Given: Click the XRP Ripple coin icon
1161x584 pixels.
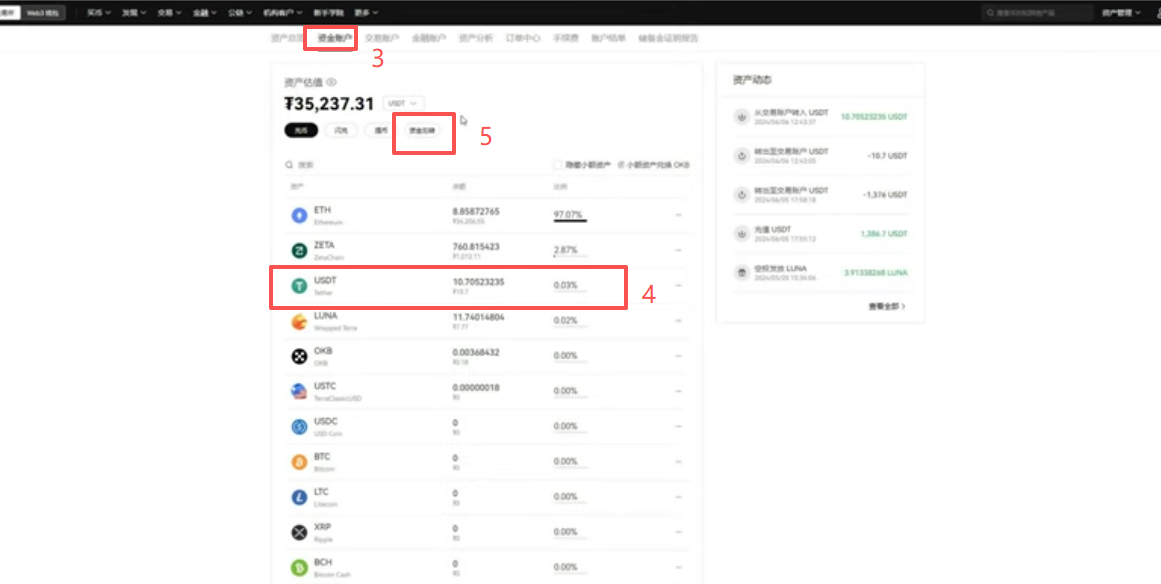Looking at the screenshot, I should 299,532.
